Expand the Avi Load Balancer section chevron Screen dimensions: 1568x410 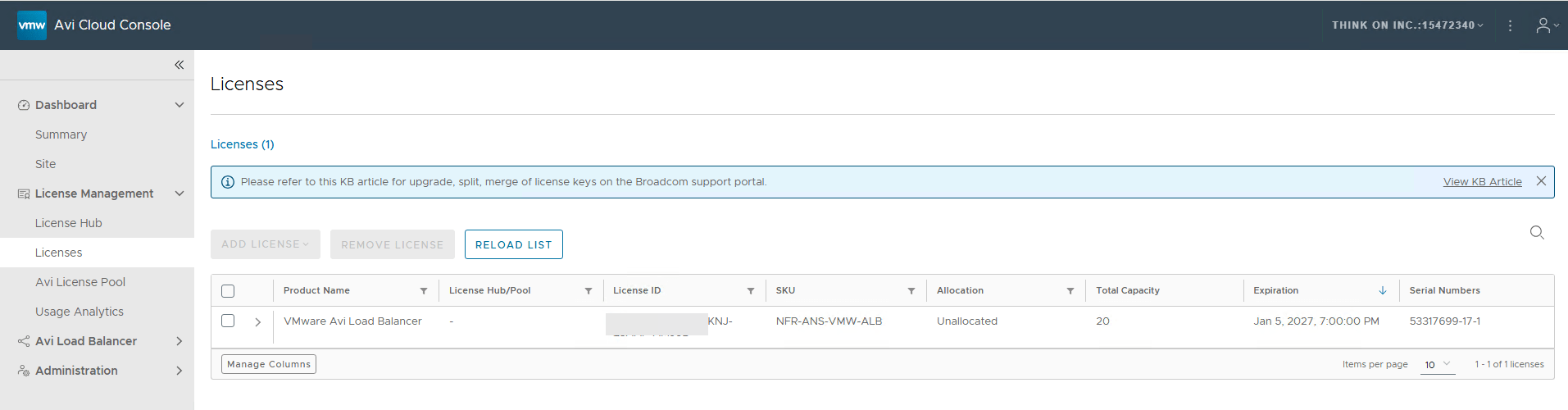click(180, 341)
